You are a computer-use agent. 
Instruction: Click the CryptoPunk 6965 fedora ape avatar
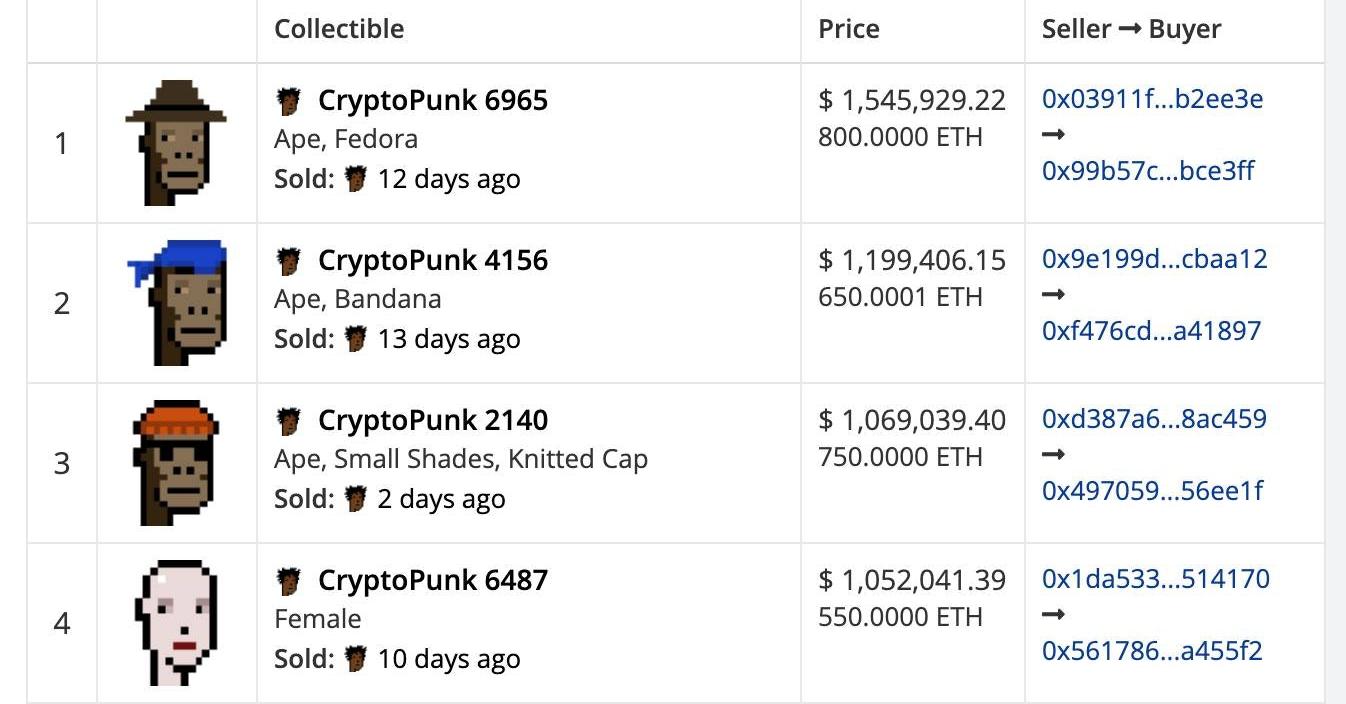coord(176,143)
